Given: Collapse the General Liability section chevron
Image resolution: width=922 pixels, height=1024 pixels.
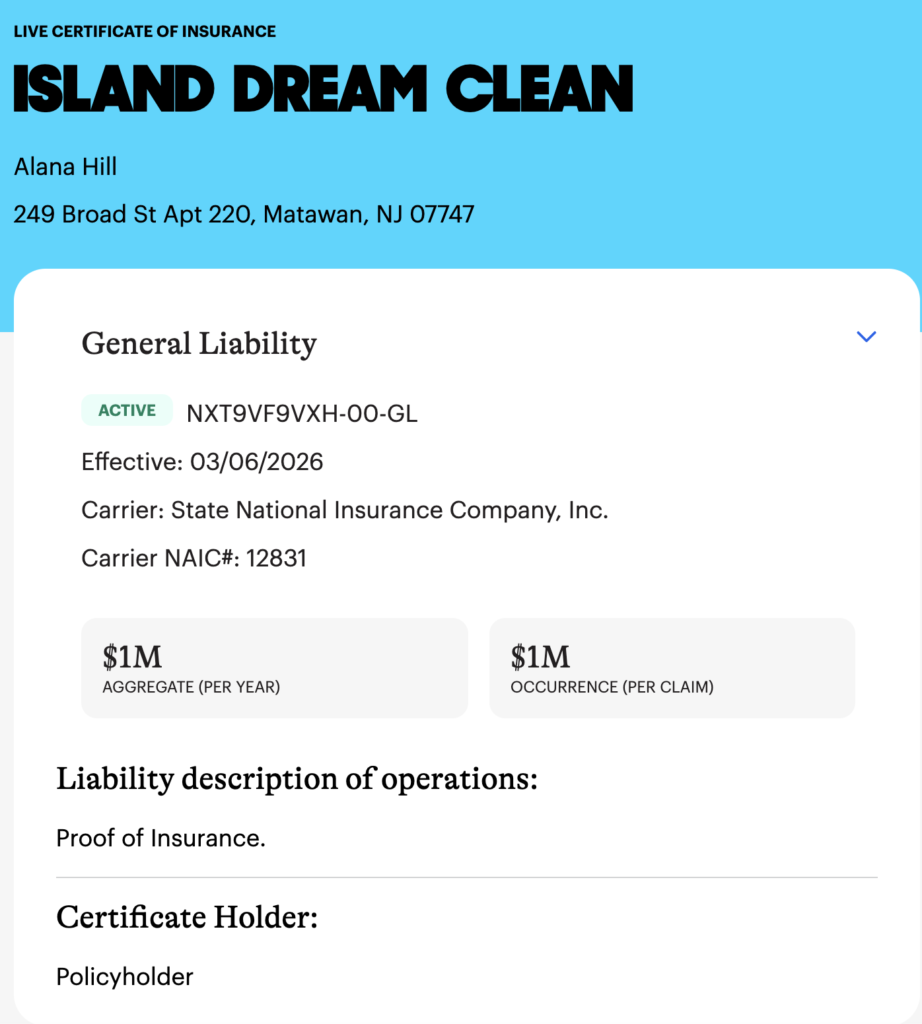Looking at the screenshot, I should [866, 337].
